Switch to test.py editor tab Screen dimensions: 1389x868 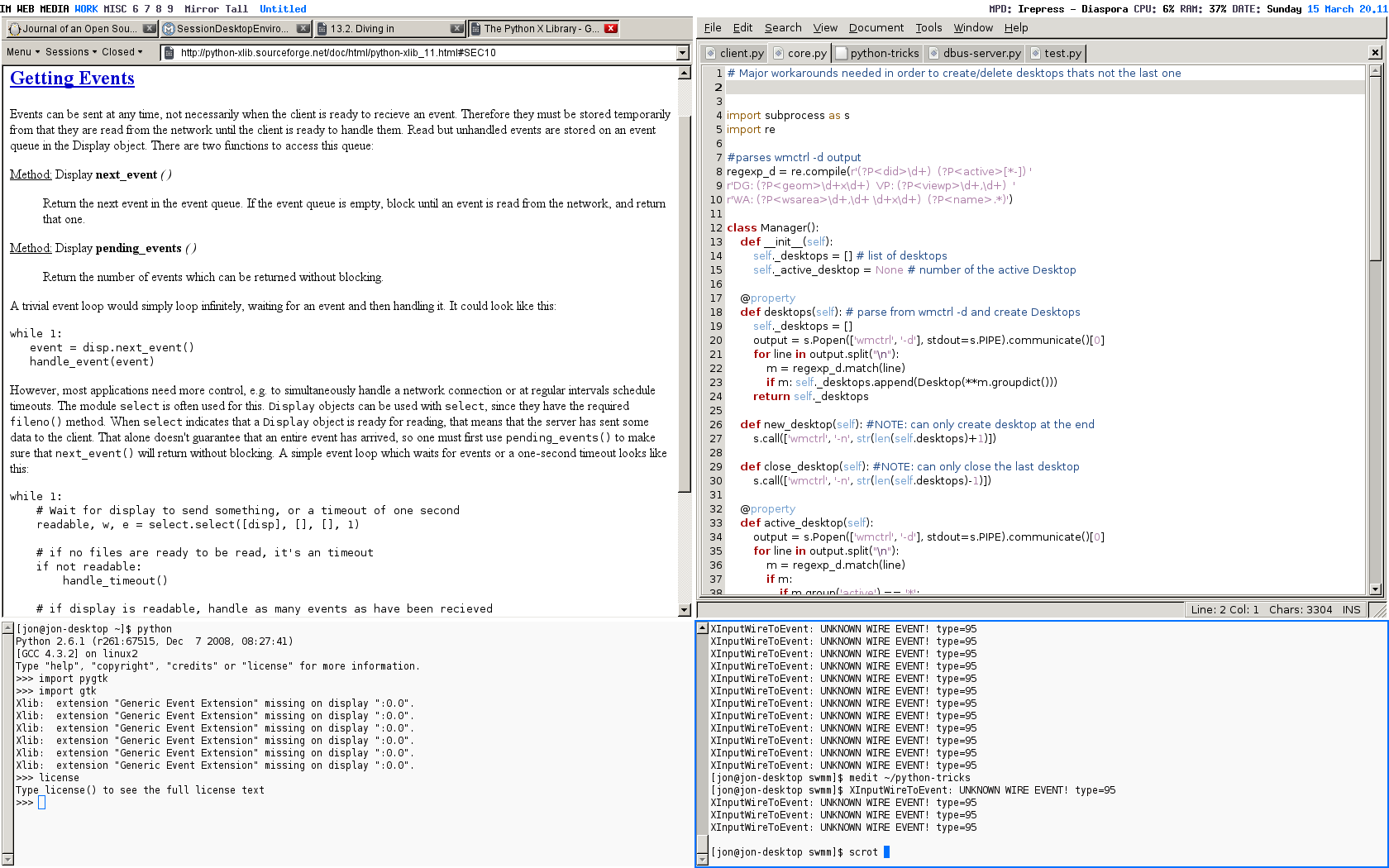[x=1056, y=53]
